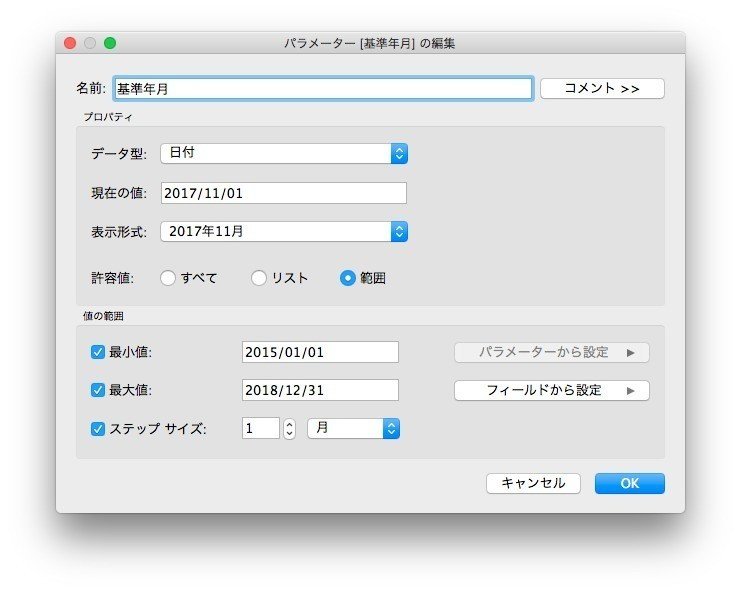
Task: Click the フィールドから設定 button
Action: [551, 390]
